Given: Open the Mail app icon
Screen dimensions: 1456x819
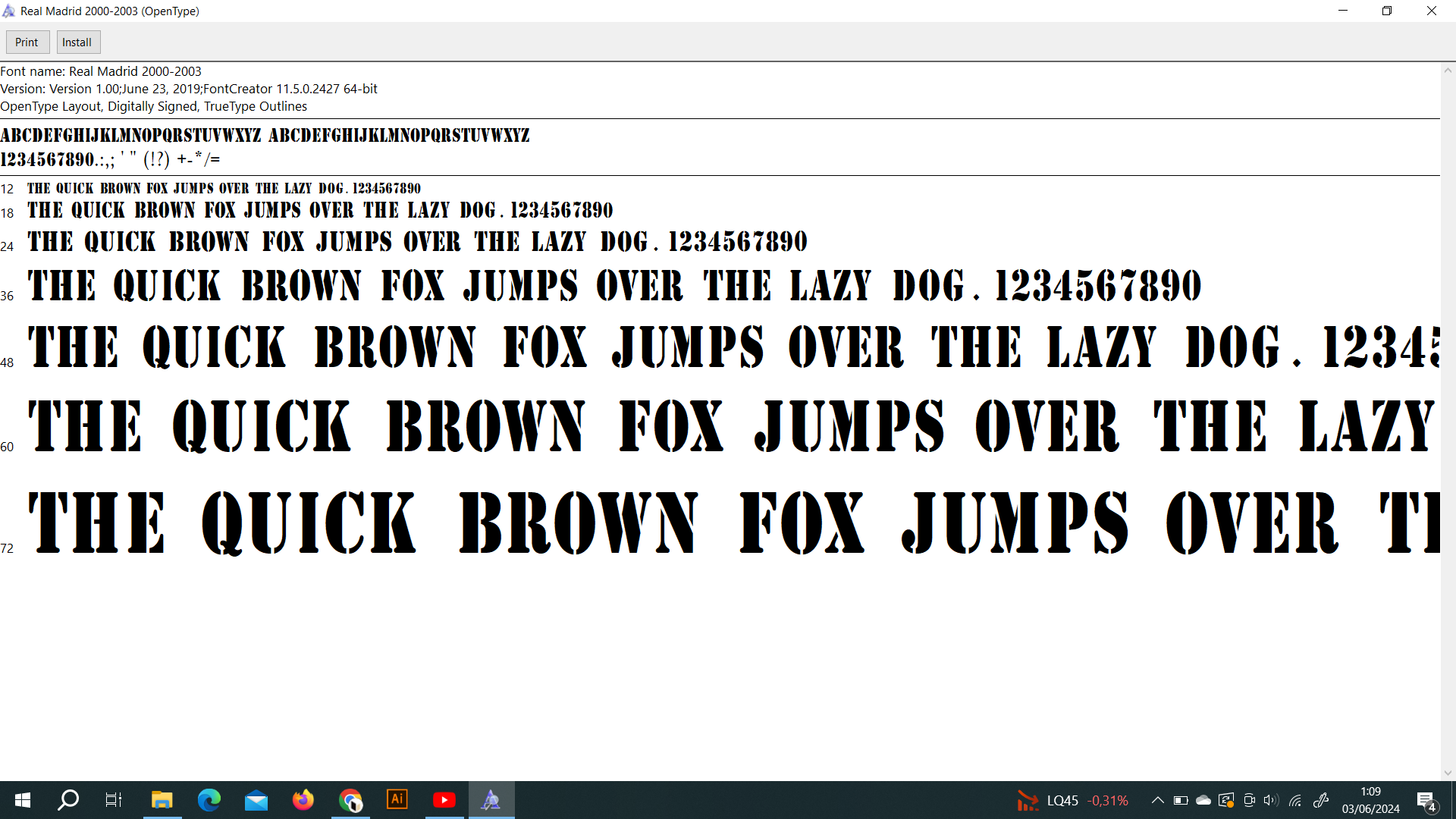Looking at the screenshot, I should click(256, 800).
